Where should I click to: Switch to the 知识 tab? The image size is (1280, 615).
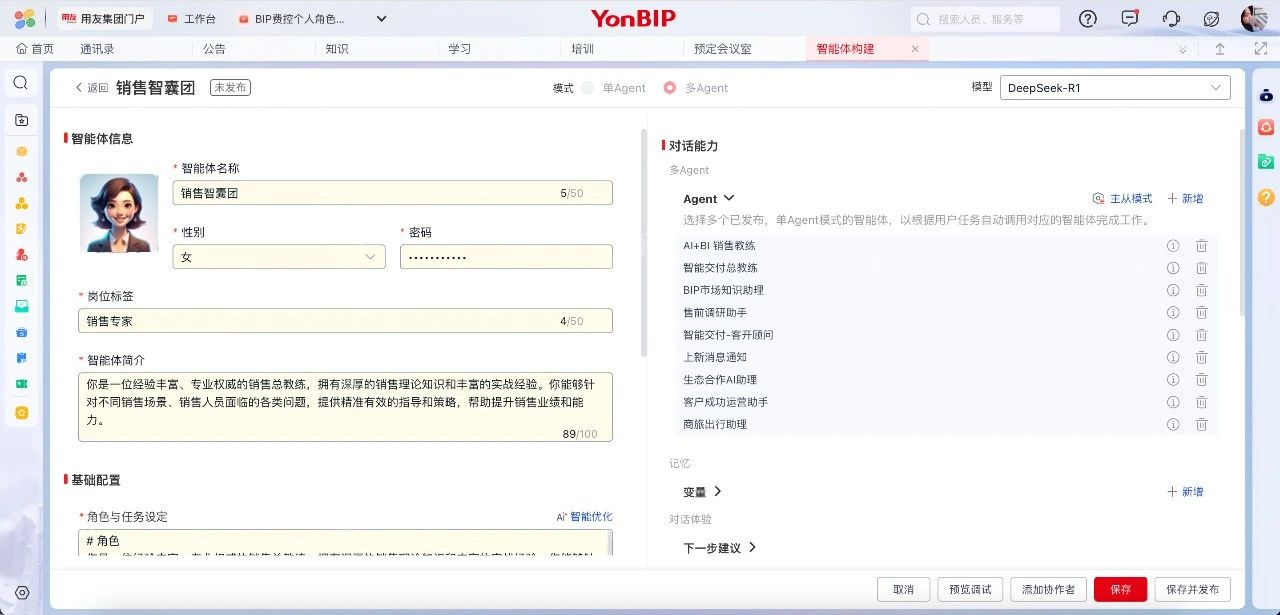(x=337, y=49)
